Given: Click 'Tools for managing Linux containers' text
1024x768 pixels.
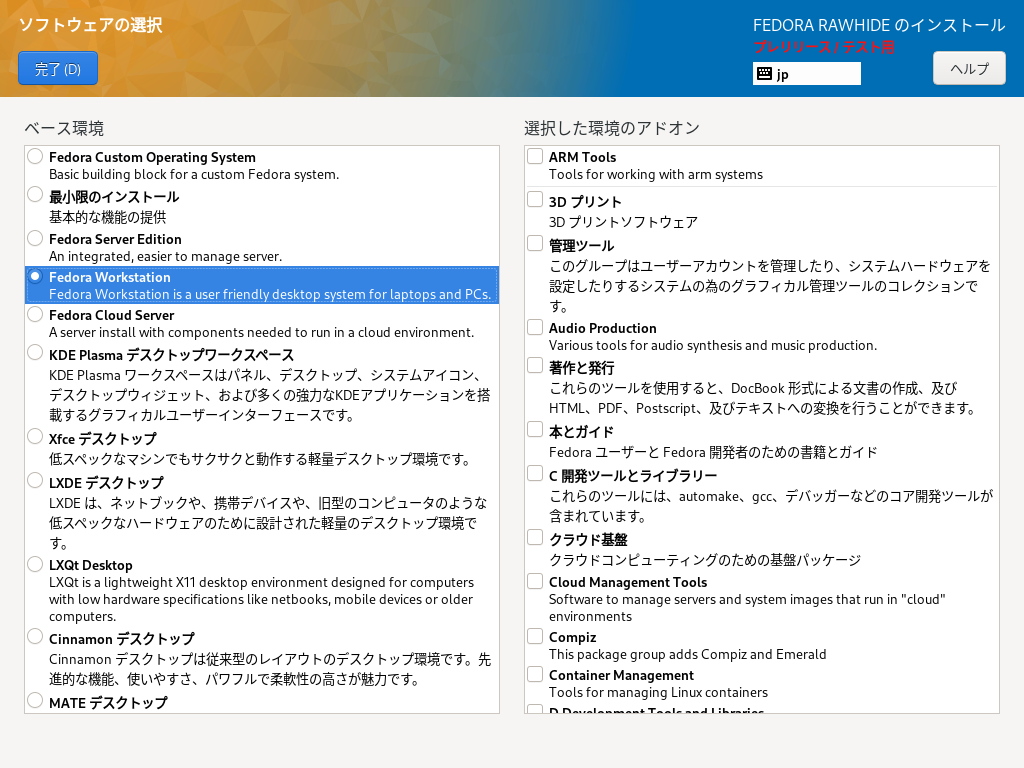Looking at the screenshot, I should [x=658, y=692].
